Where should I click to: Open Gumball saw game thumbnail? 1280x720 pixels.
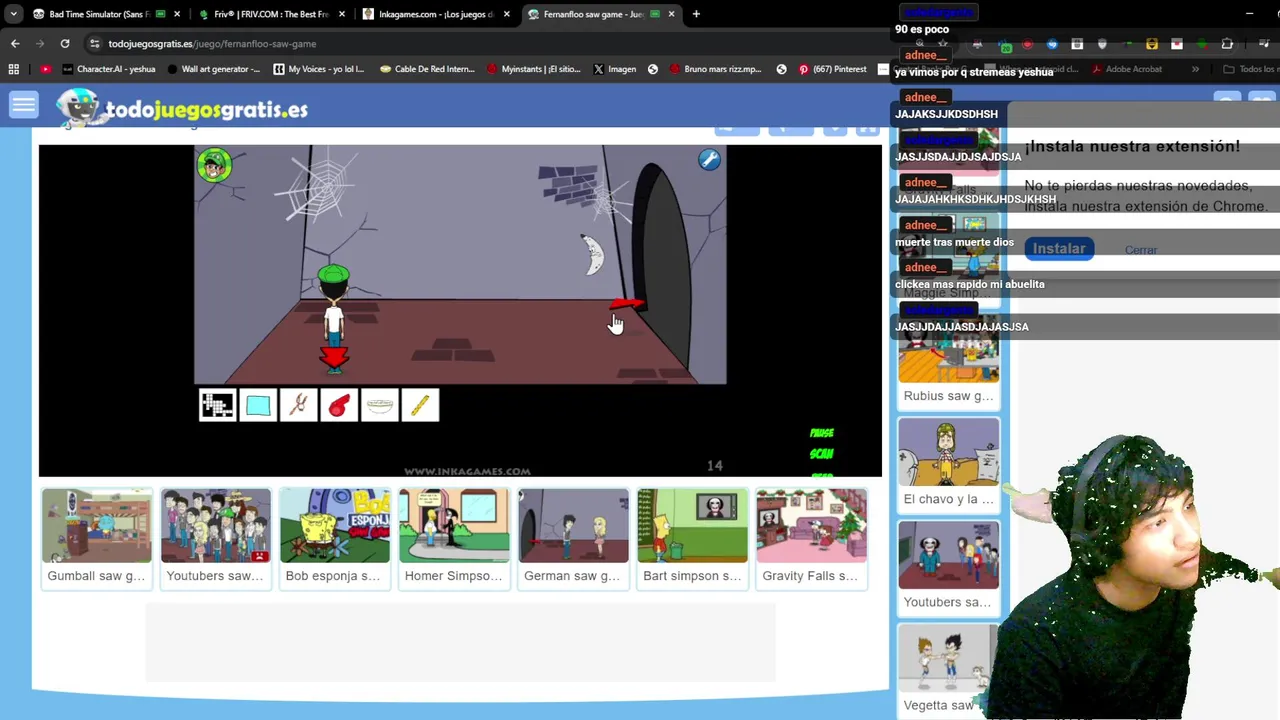(97, 537)
